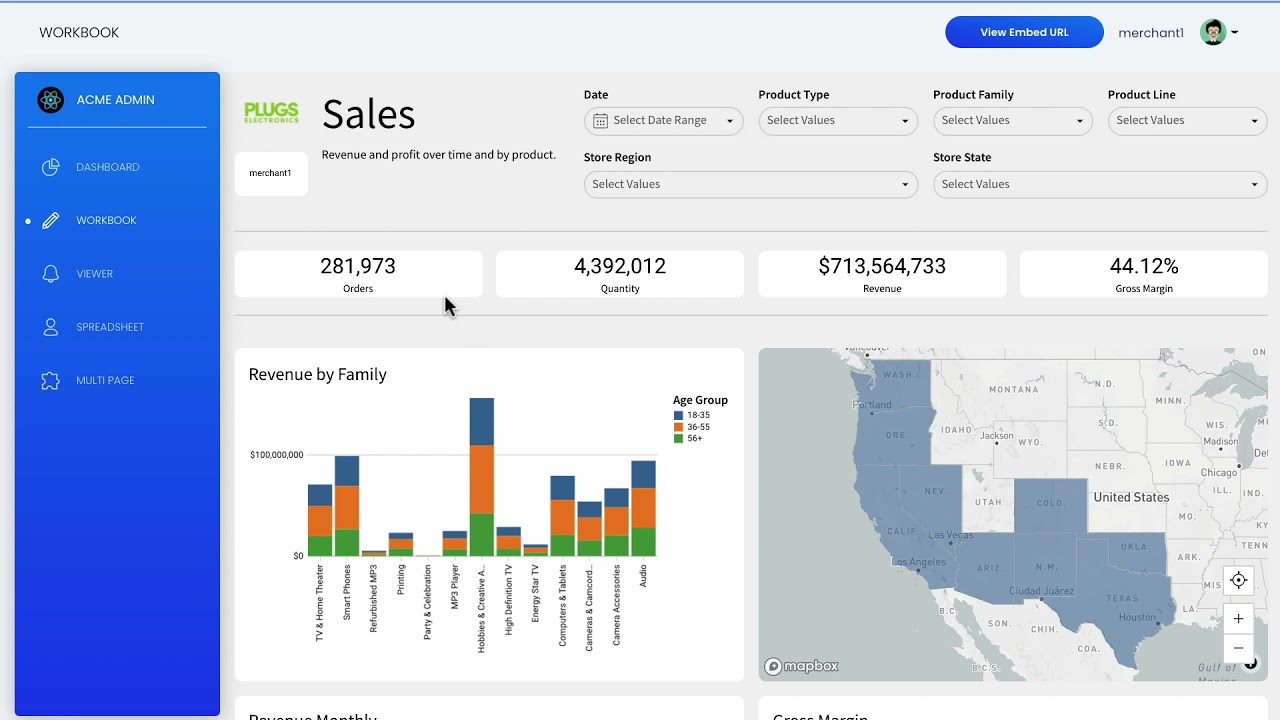Click the Workbook pencil icon

coord(51,220)
